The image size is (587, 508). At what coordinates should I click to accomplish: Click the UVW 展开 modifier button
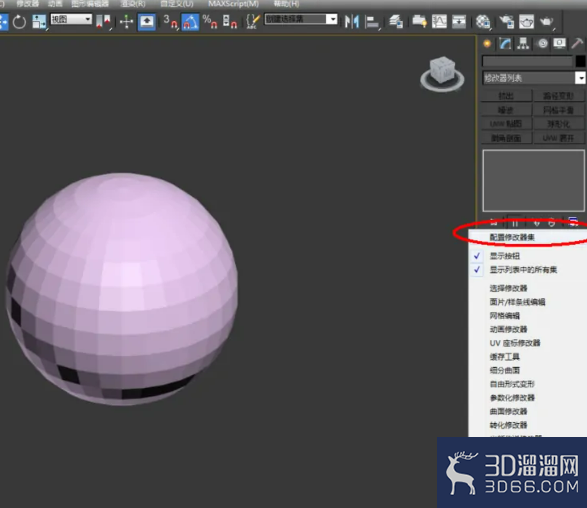click(x=559, y=138)
